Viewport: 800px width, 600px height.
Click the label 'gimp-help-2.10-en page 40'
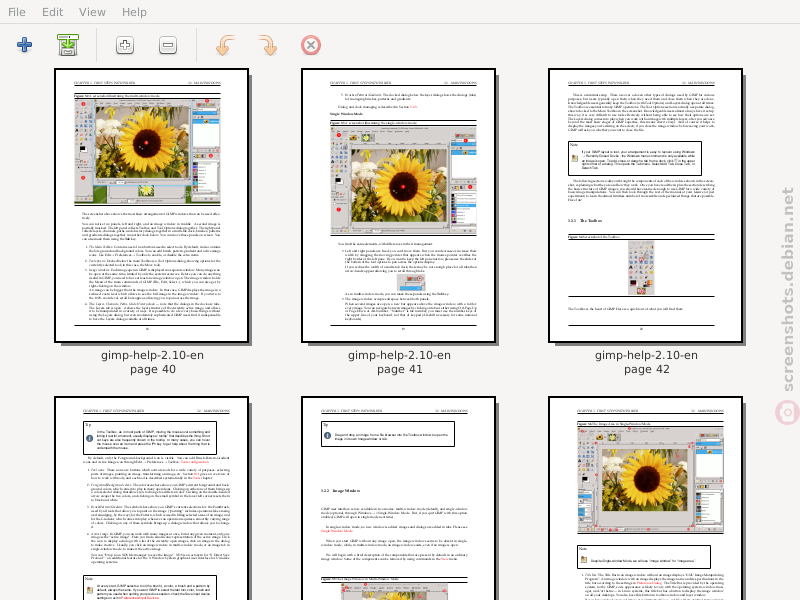[153, 362]
